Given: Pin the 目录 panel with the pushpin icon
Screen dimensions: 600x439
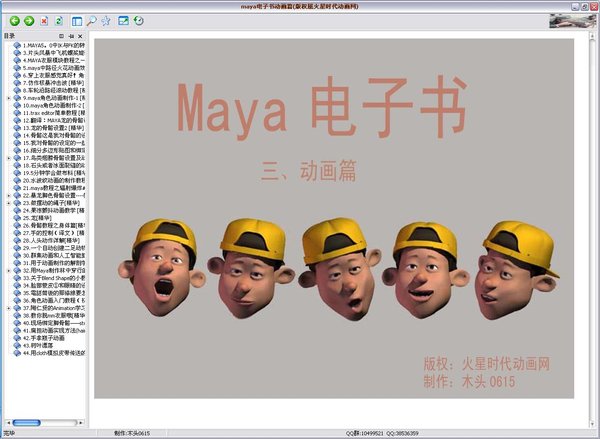Looking at the screenshot, I should (71, 36).
